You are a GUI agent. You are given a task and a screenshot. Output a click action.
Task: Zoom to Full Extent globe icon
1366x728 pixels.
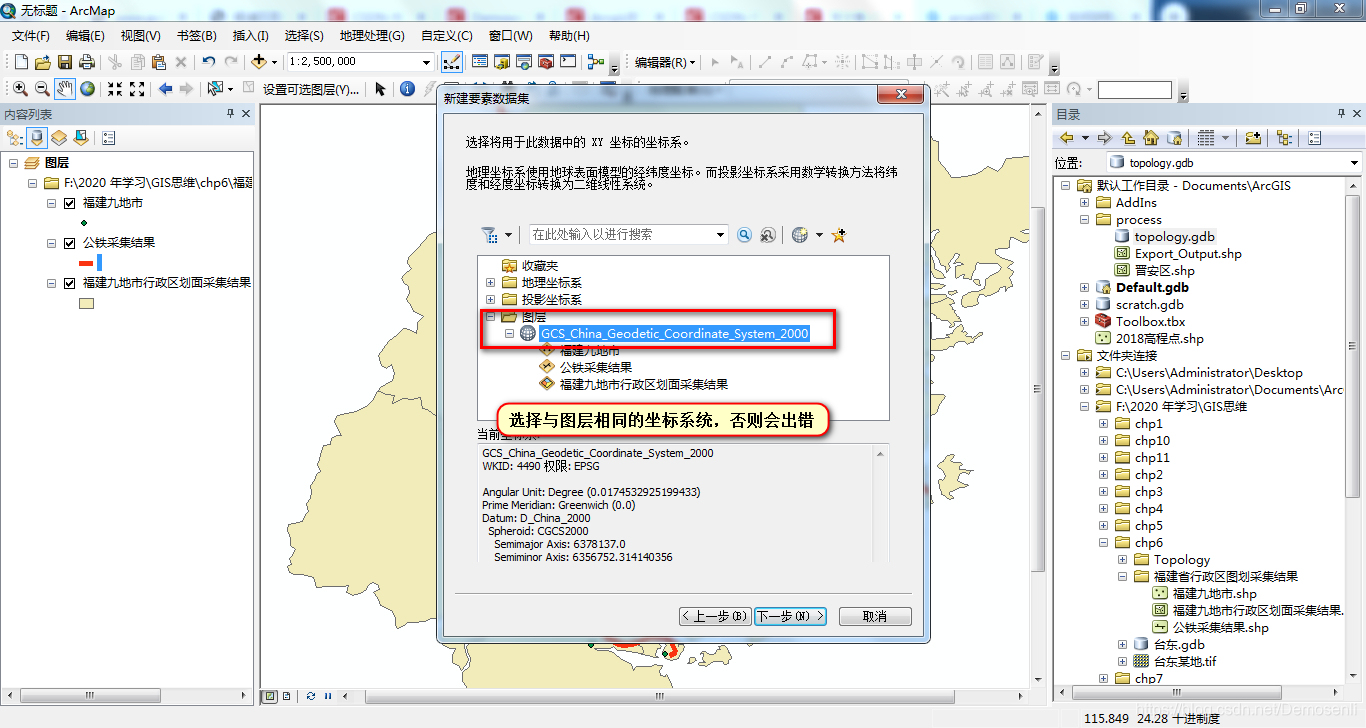(x=88, y=89)
